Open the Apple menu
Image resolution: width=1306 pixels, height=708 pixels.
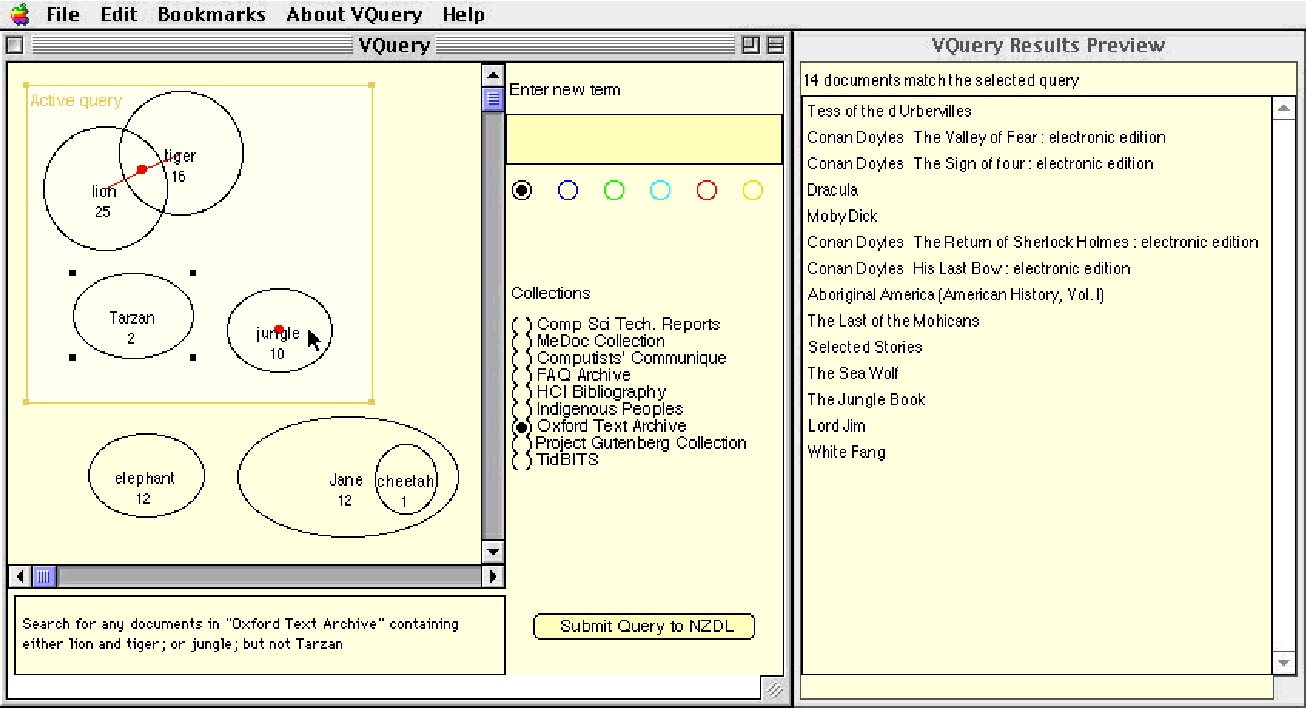(x=19, y=14)
